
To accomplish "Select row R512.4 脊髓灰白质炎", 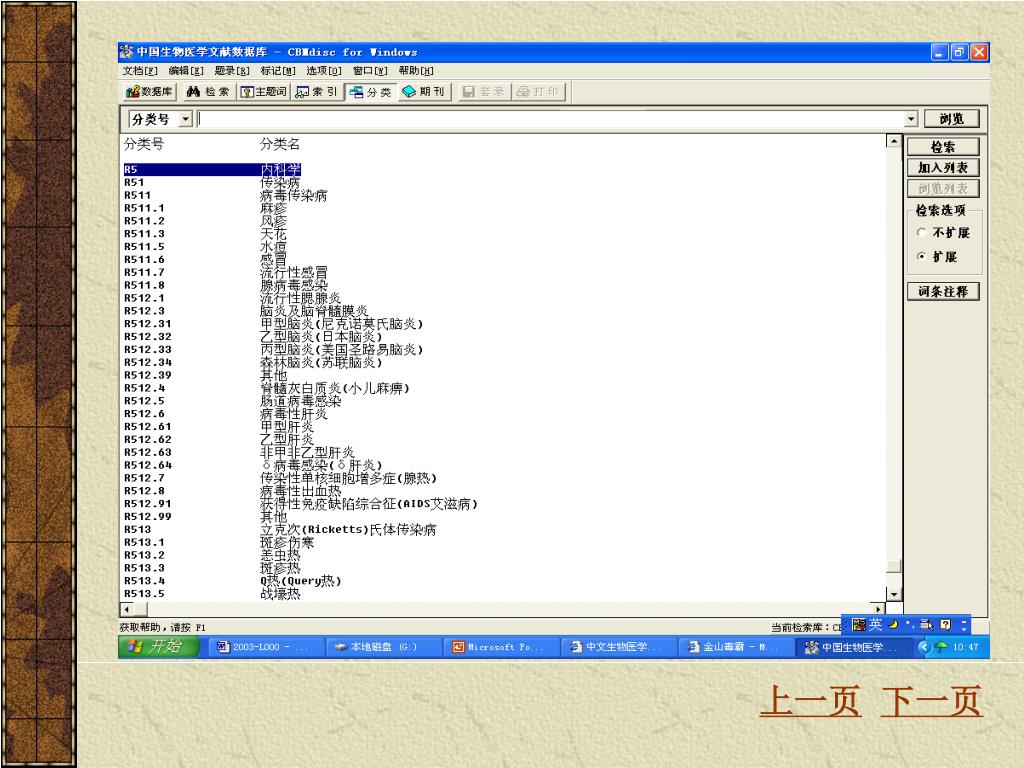I will pos(266,389).
